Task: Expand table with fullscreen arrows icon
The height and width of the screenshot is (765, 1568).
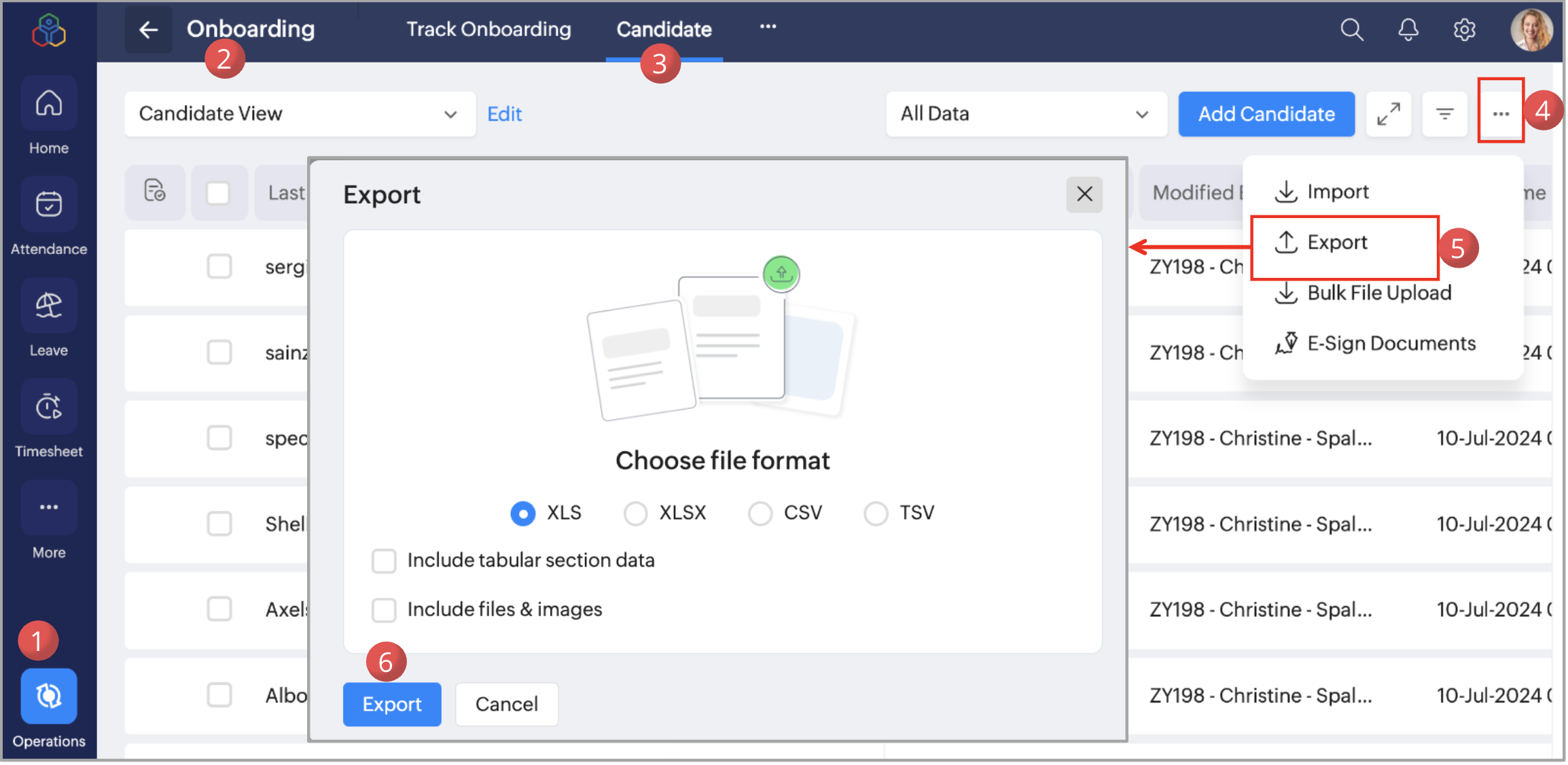Action: [x=1388, y=114]
